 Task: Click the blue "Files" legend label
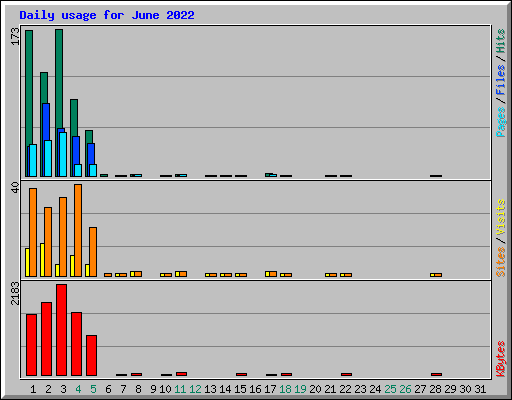(500, 79)
